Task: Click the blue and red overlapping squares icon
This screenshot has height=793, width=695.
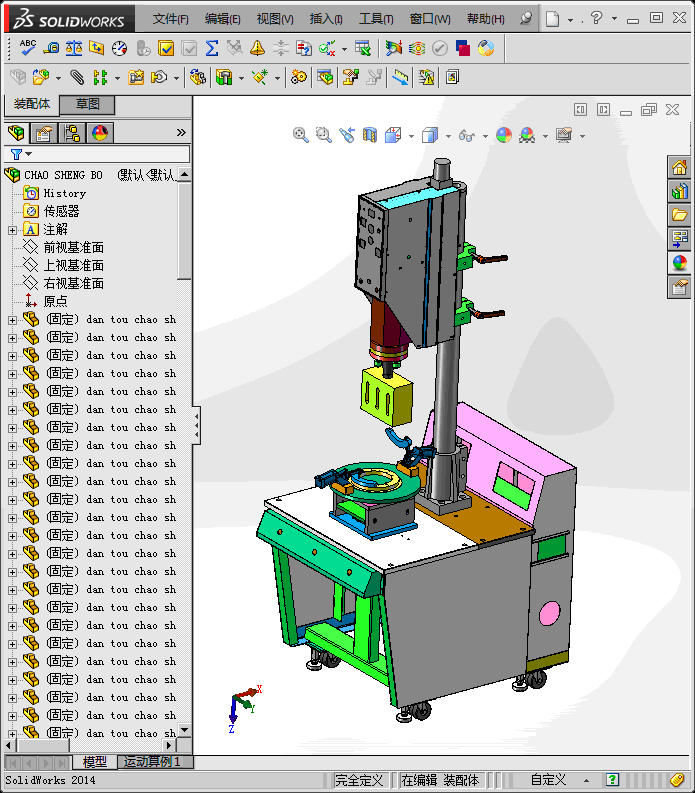Action: point(463,48)
